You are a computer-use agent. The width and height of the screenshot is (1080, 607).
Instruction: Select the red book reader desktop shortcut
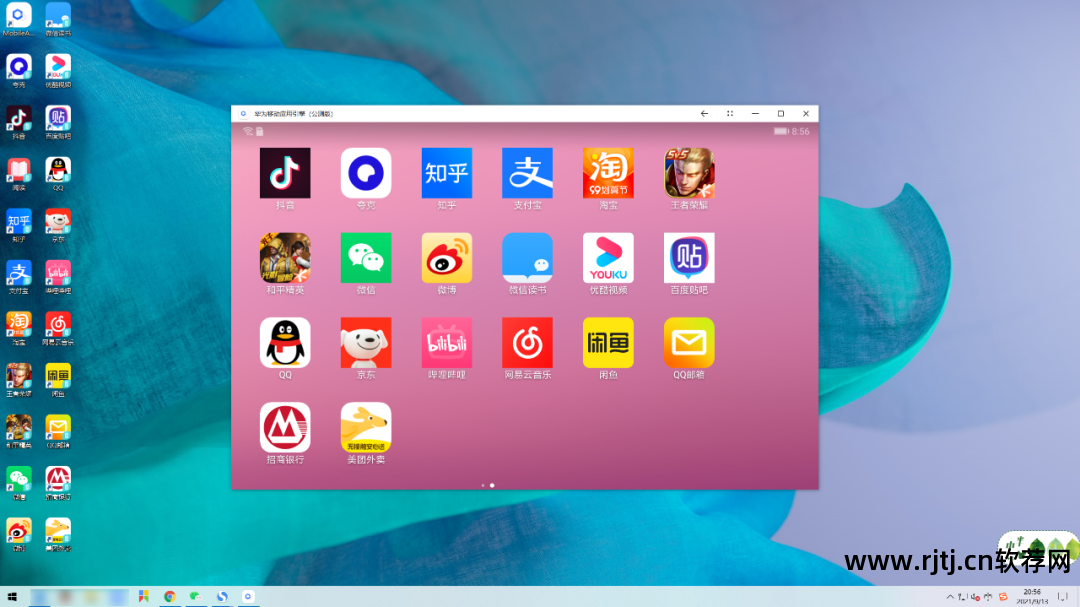(19, 174)
